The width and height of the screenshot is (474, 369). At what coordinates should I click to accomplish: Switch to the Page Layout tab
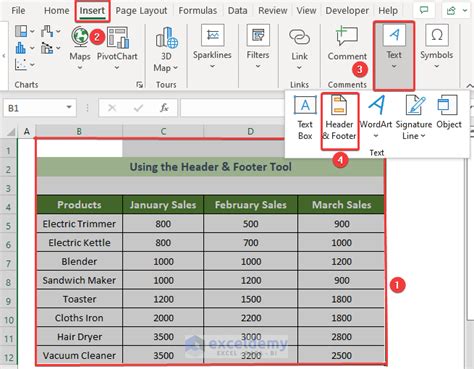141,11
